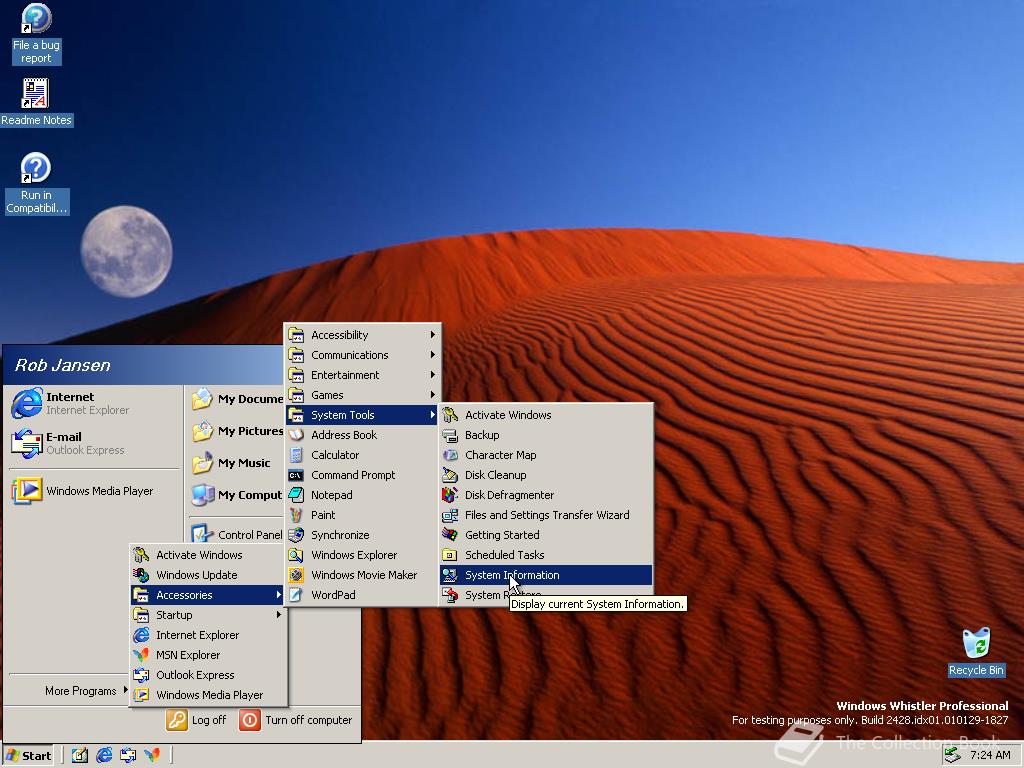Choose Windows Explorer in Accessories menu
The height and width of the screenshot is (768, 1024).
[362, 555]
